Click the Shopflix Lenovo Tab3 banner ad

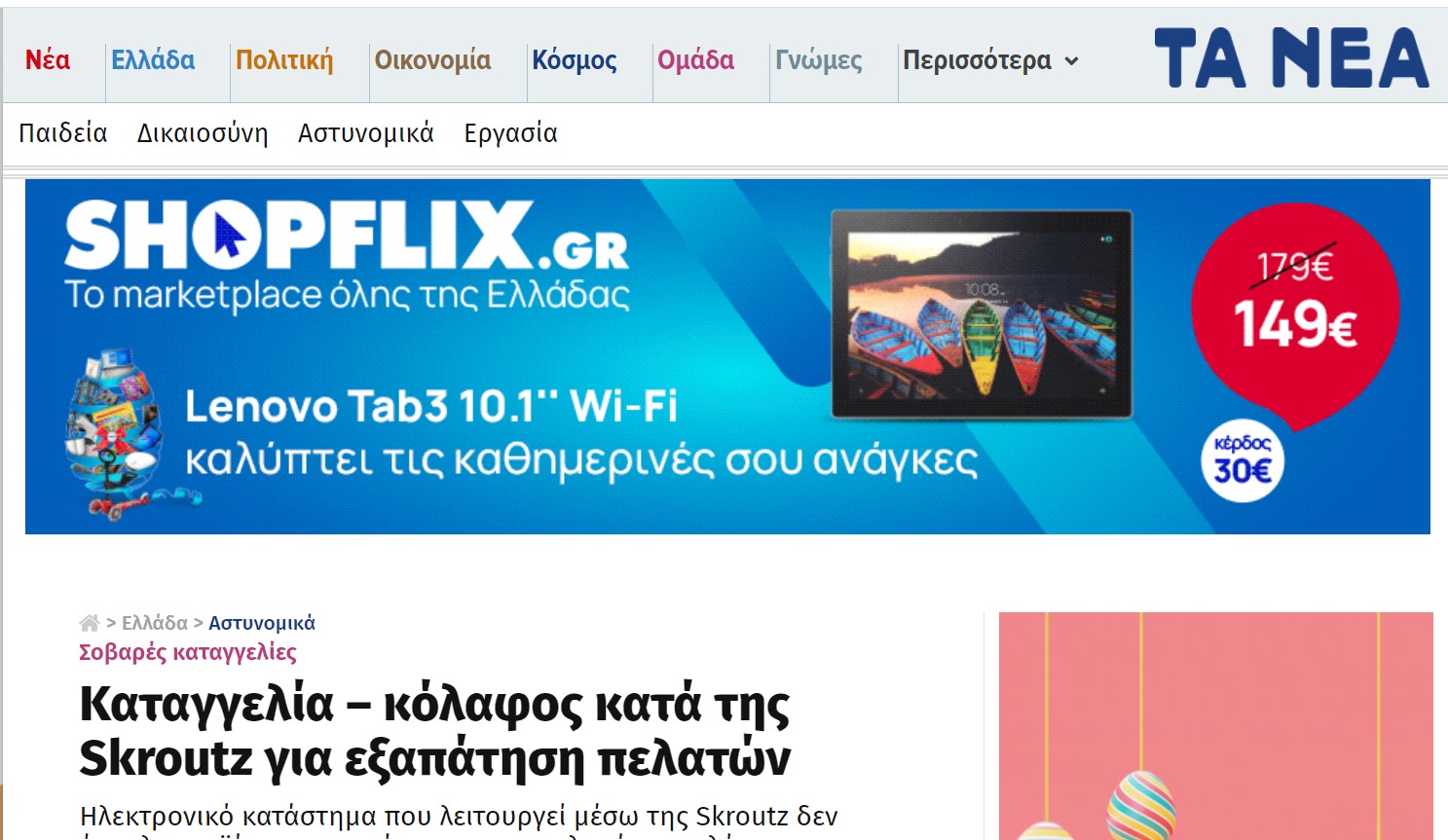[x=727, y=356]
